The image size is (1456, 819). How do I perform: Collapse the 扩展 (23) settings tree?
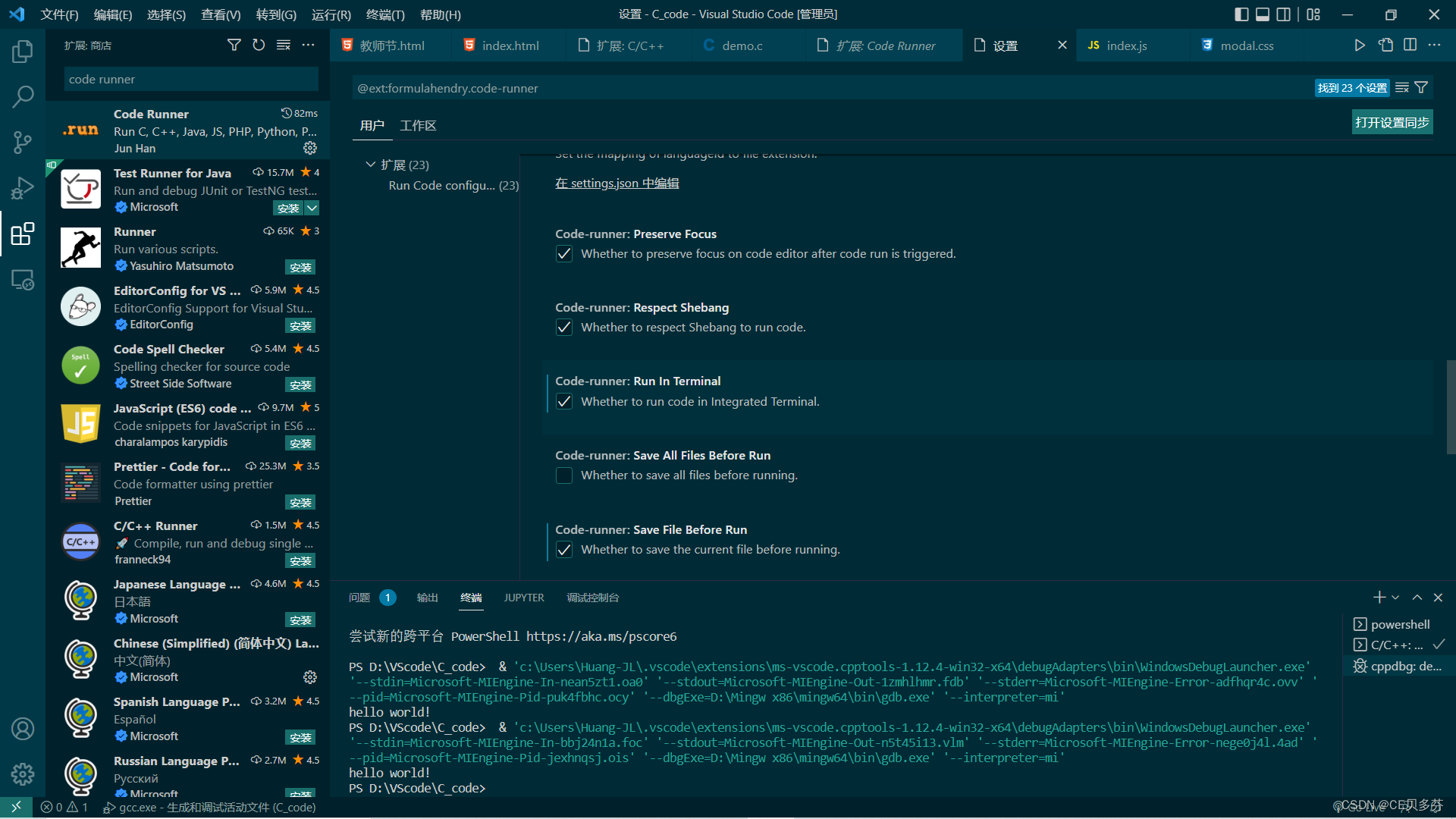(371, 165)
